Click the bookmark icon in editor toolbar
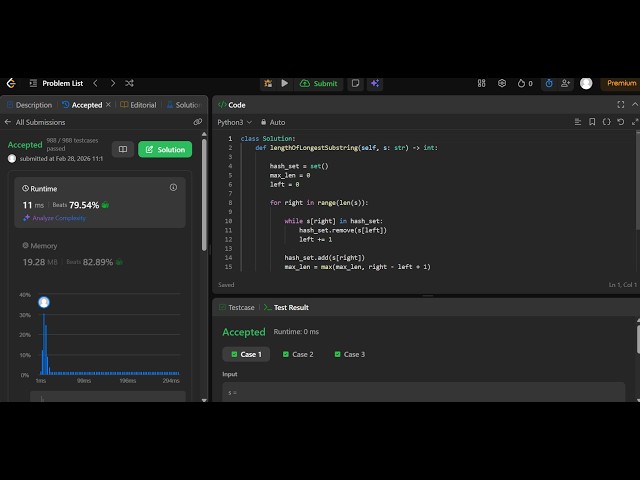The height and width of the screenshot is (480, 640). pyautogui.click(x=592, y=122)
